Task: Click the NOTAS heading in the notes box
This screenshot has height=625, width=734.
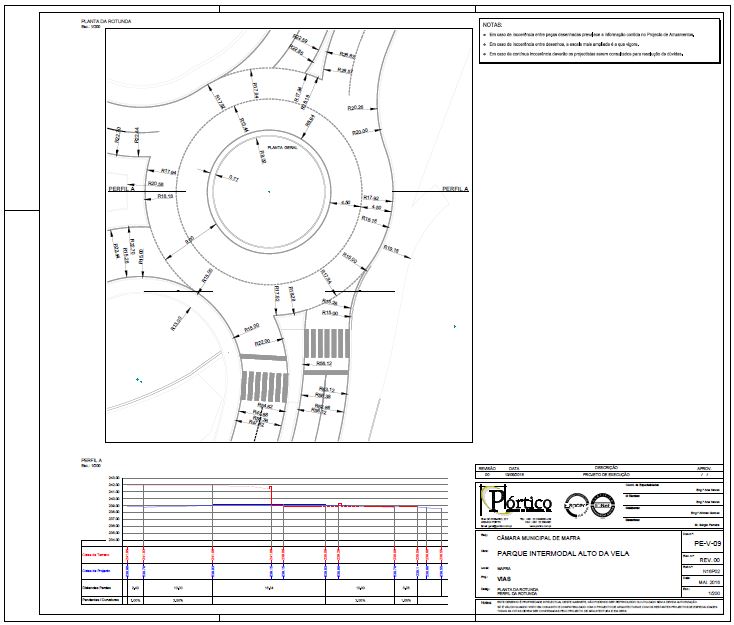Action: [492, 23]
